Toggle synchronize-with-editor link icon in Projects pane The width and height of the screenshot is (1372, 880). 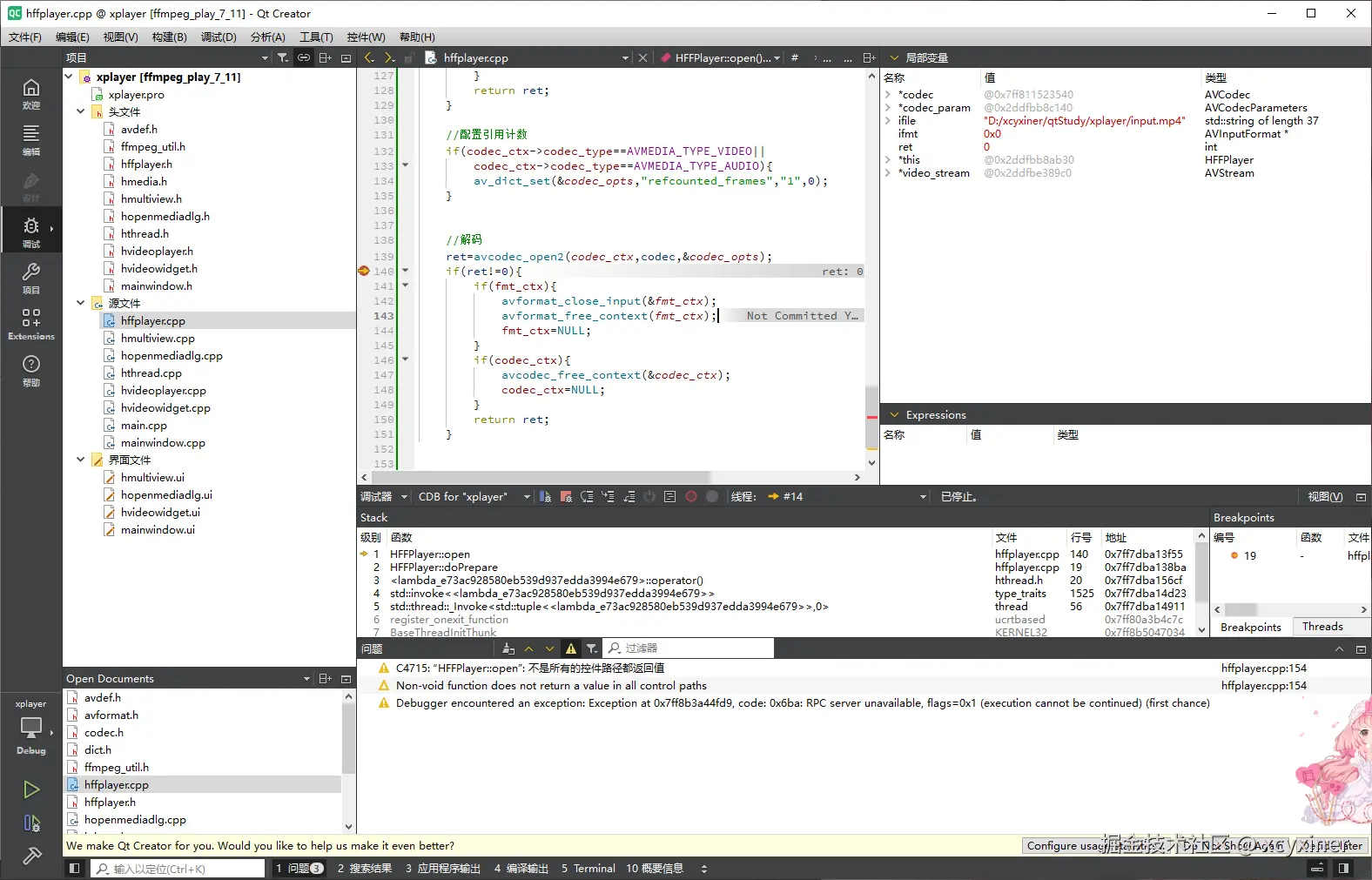[x=304, y=58]
